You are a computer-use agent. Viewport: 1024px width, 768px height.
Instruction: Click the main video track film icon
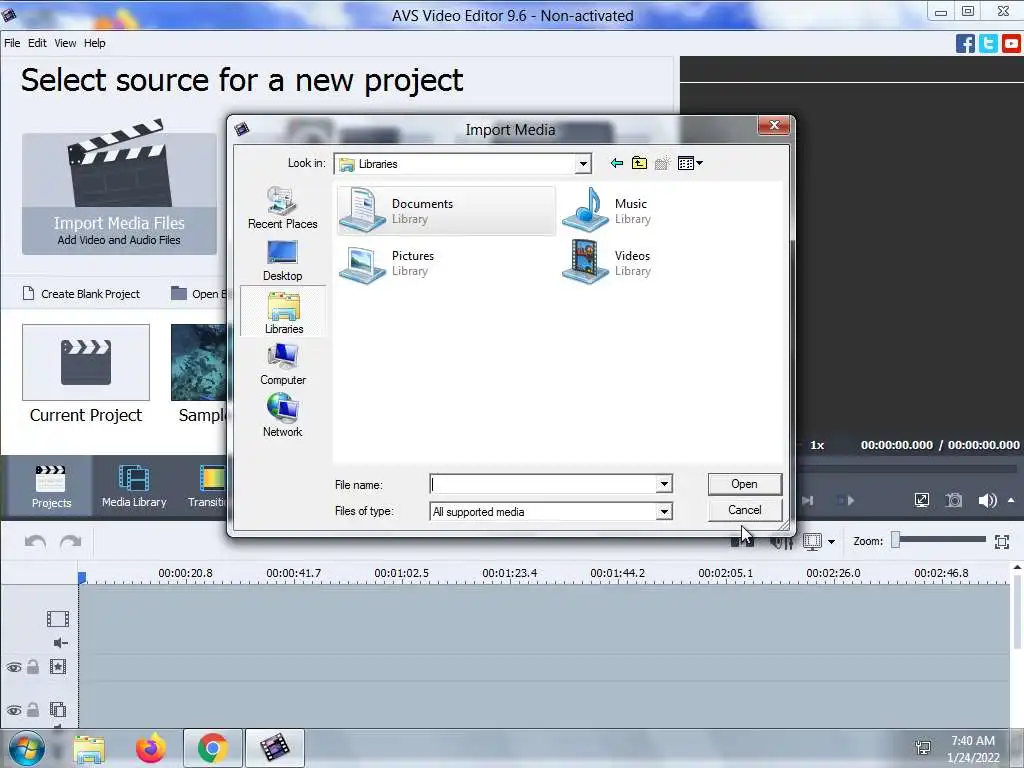click(x=57, y=618)
